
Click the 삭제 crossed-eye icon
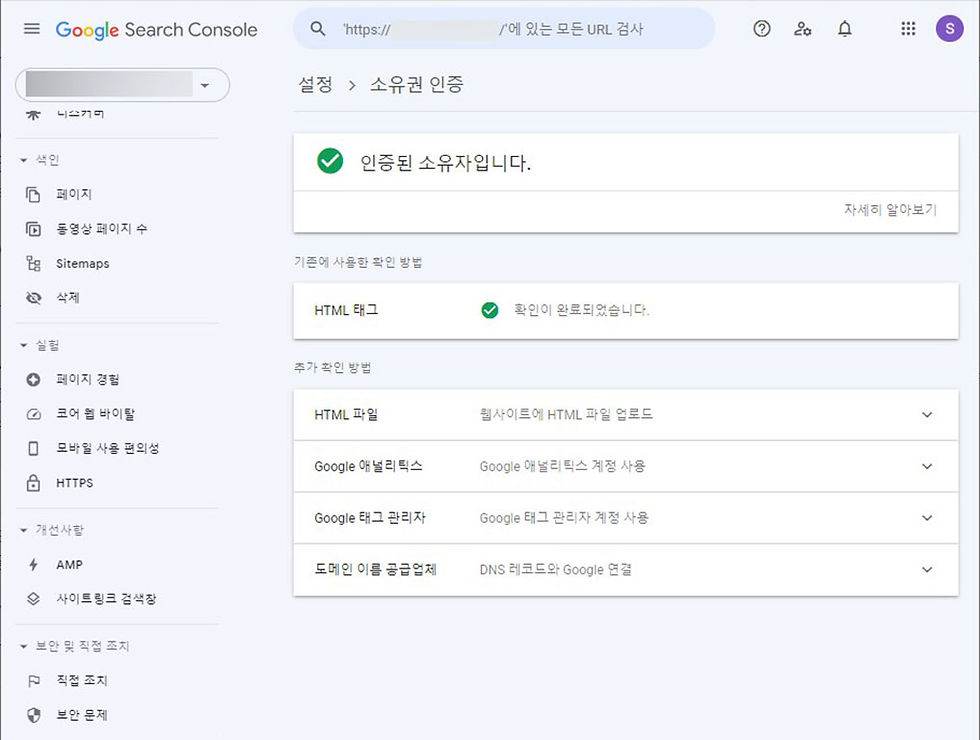(33, 298)
